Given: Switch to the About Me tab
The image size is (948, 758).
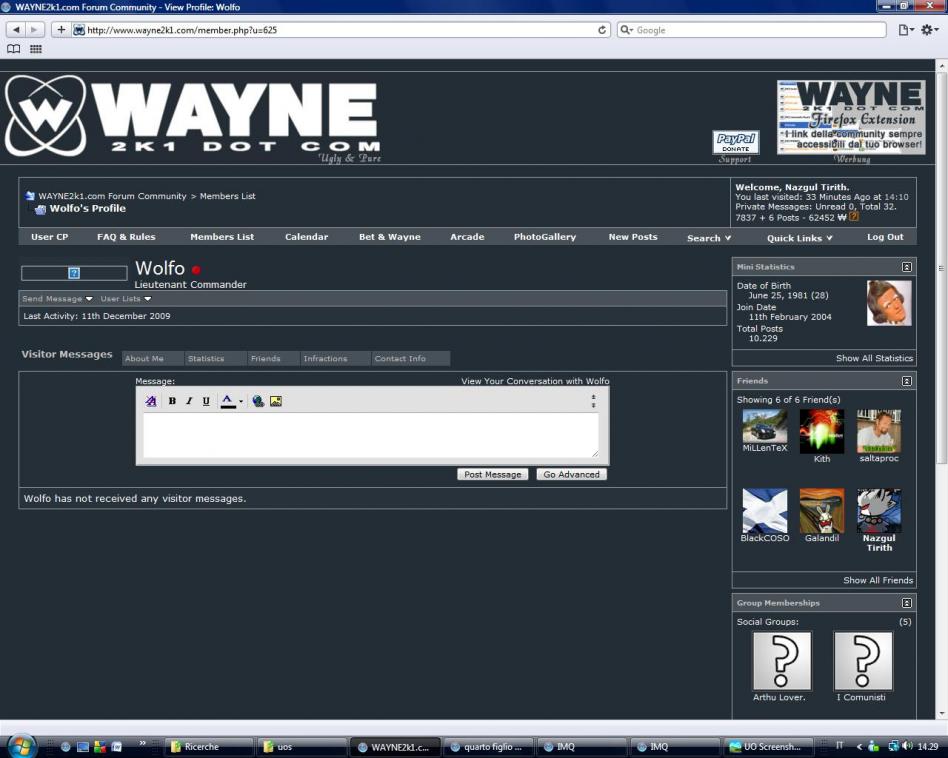Looking at the screenshot, I should [152, 358].
